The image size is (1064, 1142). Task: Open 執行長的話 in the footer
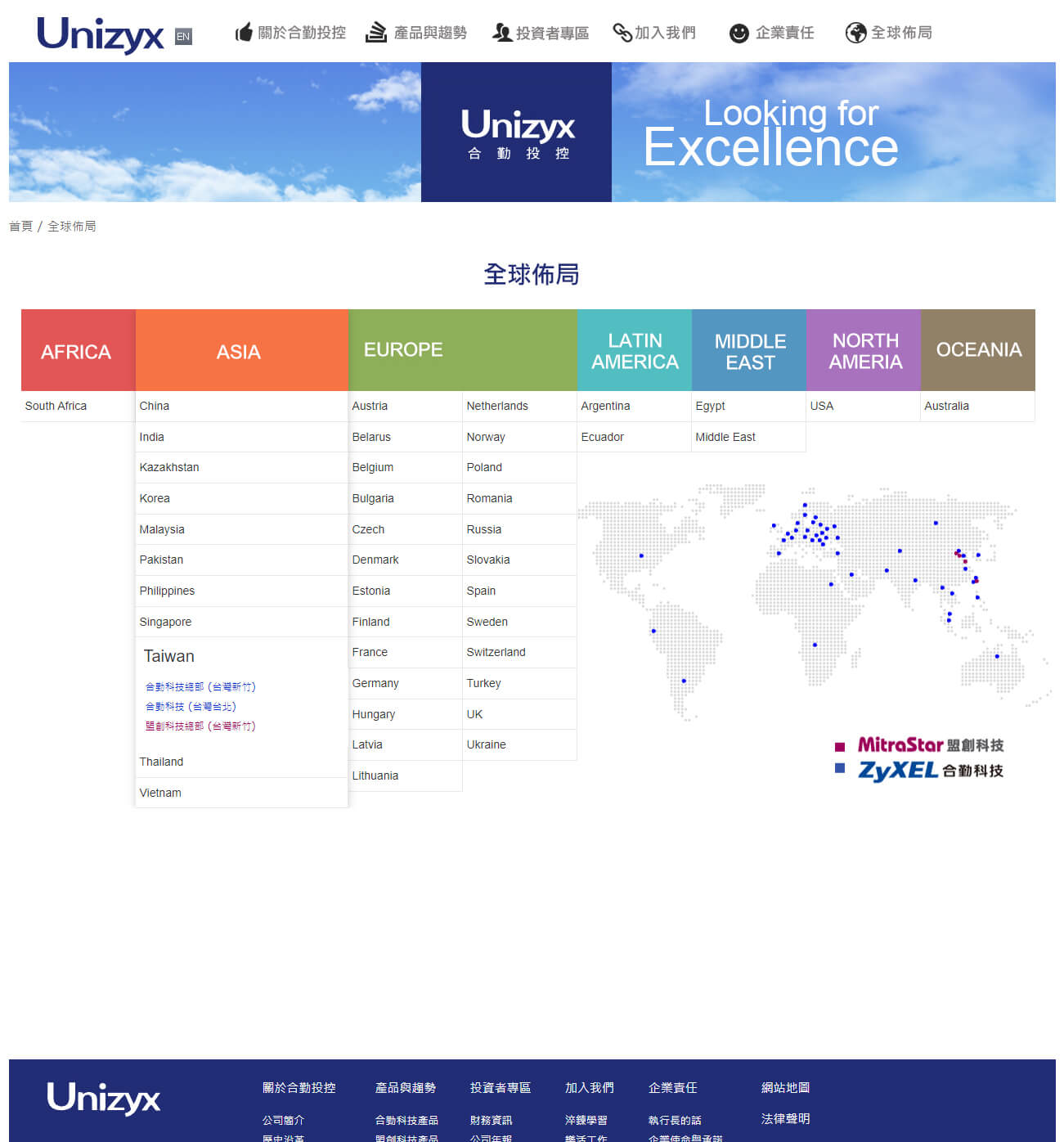(675, 1121)
